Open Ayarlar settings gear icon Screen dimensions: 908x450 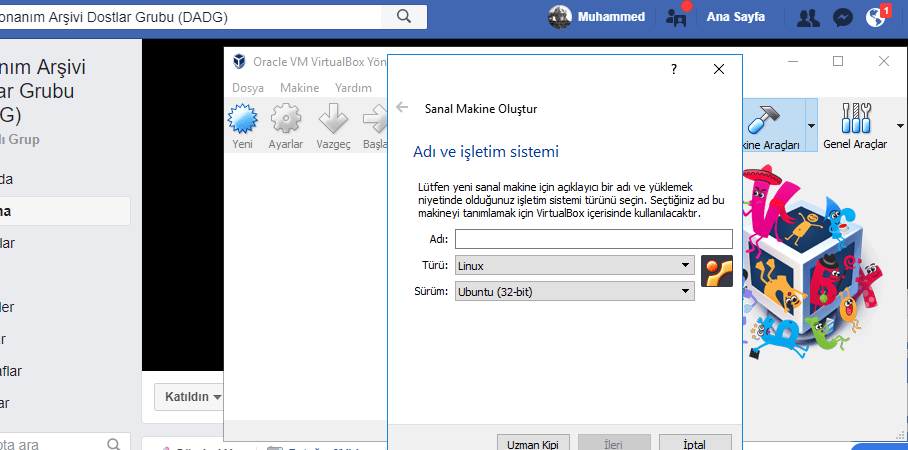(286, 119)
